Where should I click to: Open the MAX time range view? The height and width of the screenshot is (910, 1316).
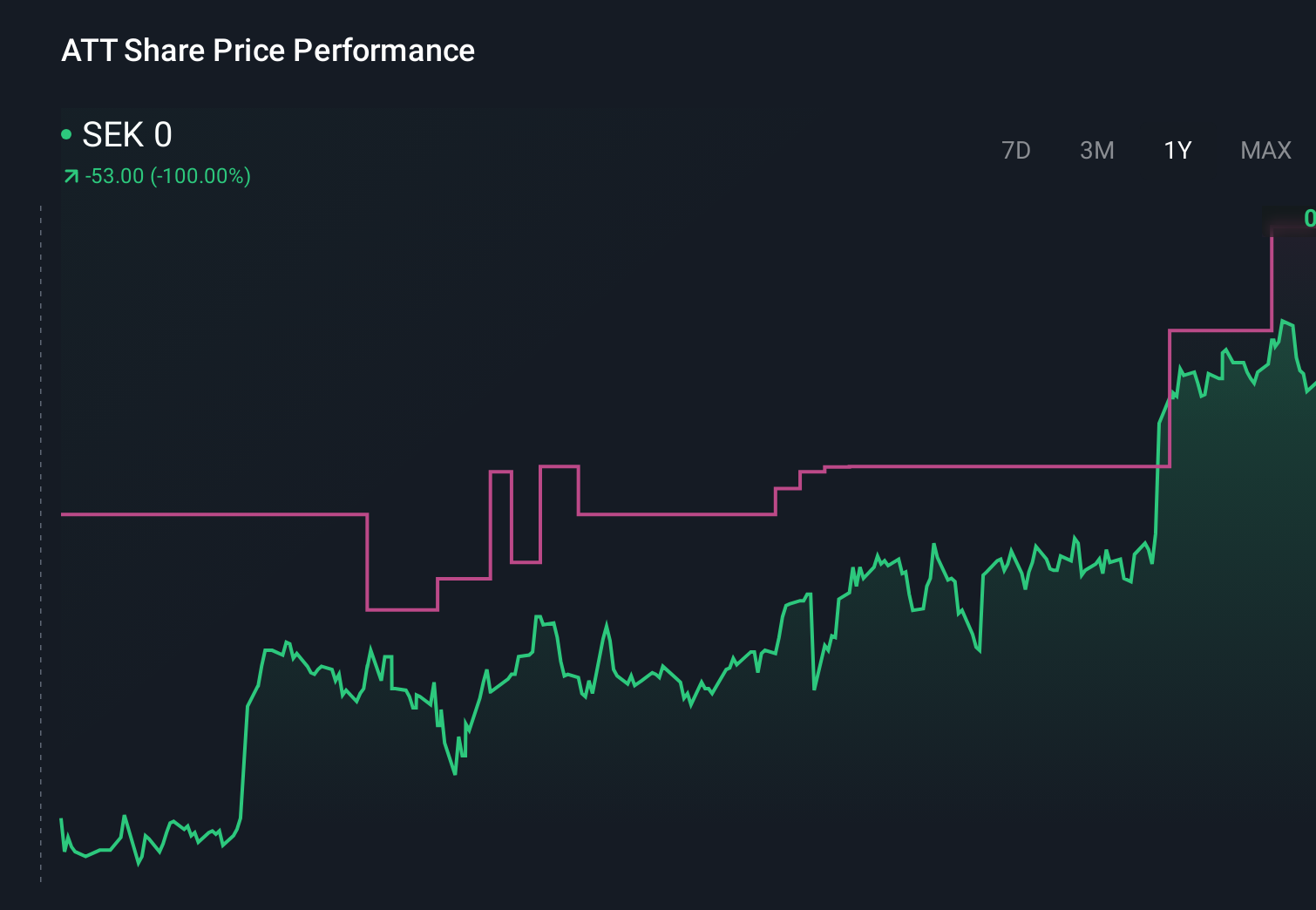point(1265,150)
